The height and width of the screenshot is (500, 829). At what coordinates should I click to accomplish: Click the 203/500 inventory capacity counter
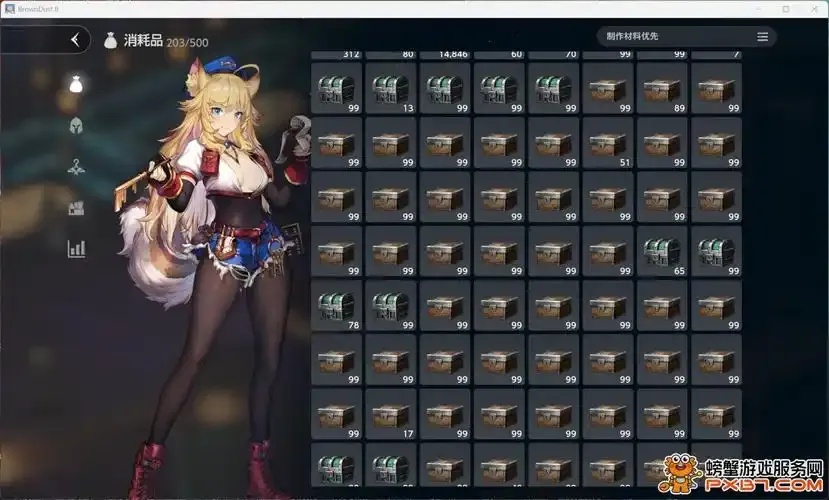187,43
